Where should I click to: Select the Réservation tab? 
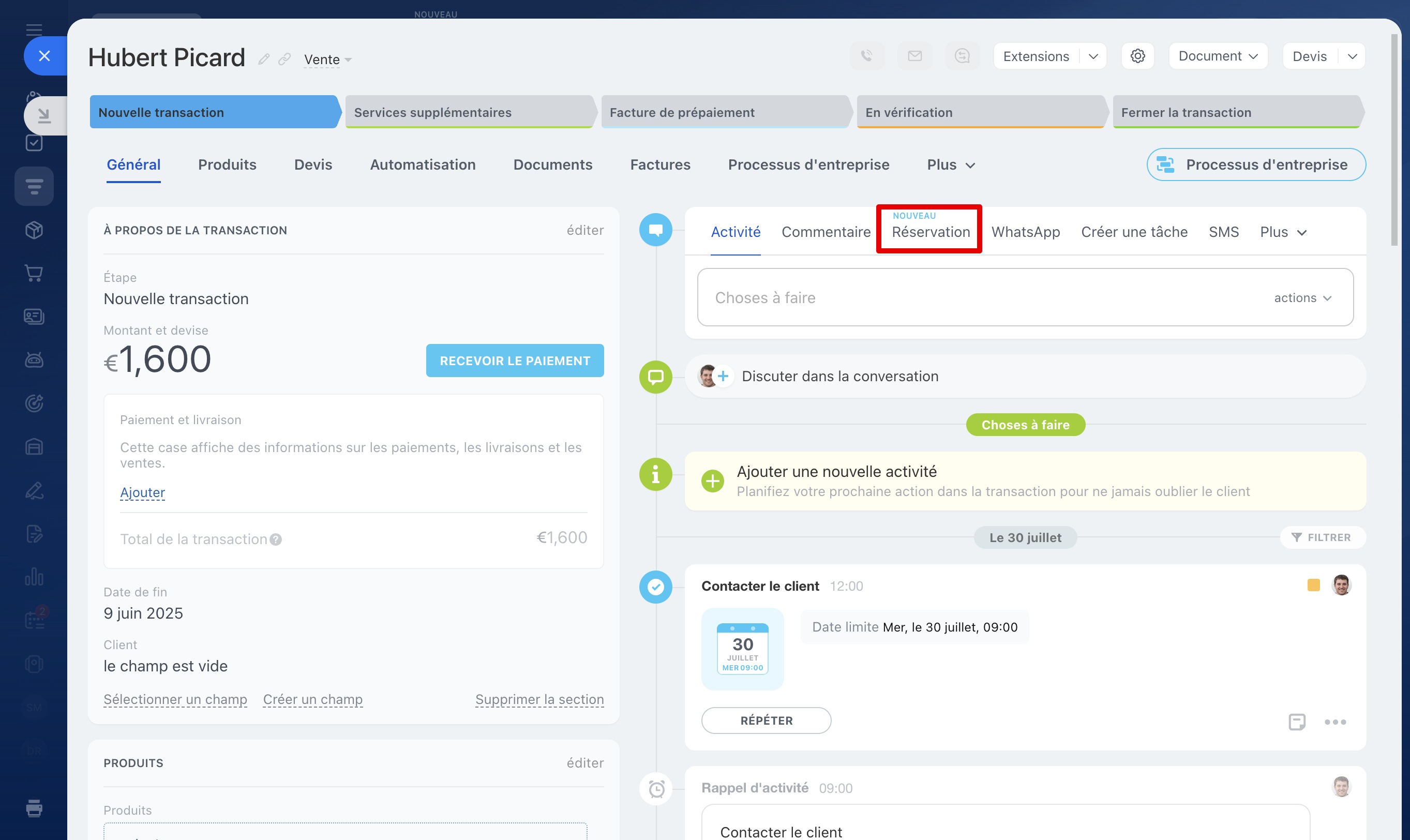pyautogui.click(x=931, y=232)
